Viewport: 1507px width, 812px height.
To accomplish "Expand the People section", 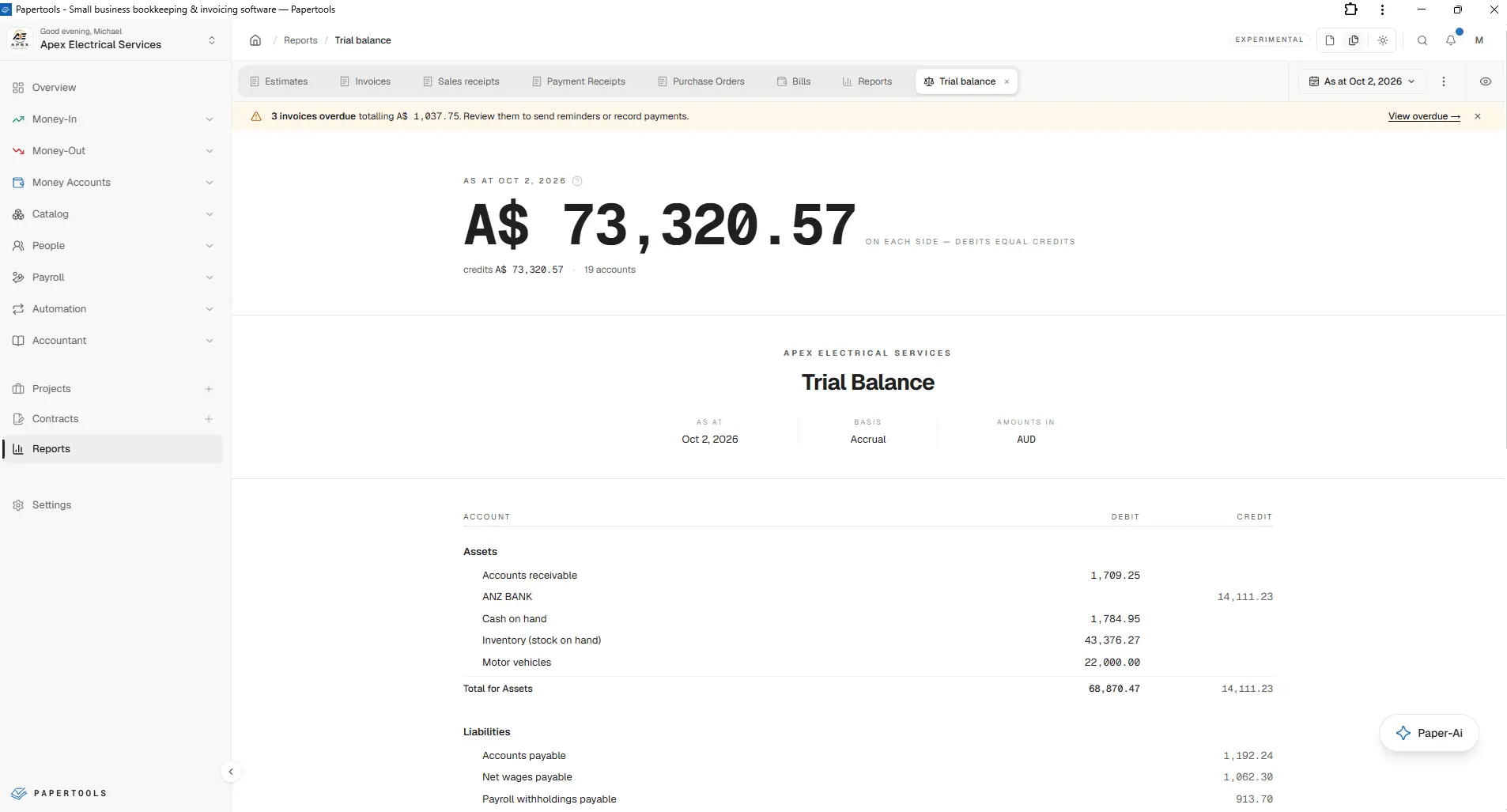I will tap(112, 246).
